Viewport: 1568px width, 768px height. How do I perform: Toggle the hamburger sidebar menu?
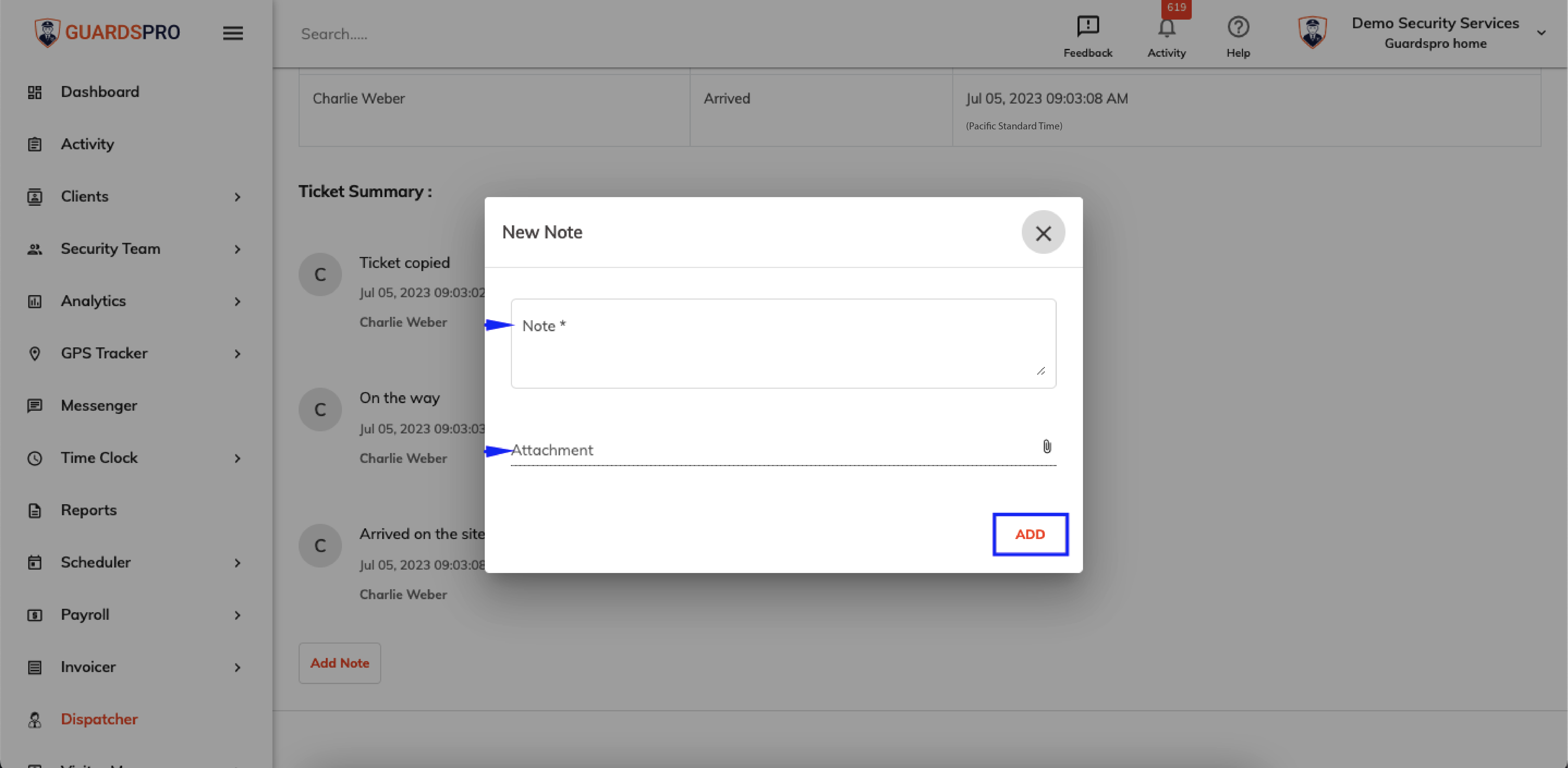tap(232, 33)
